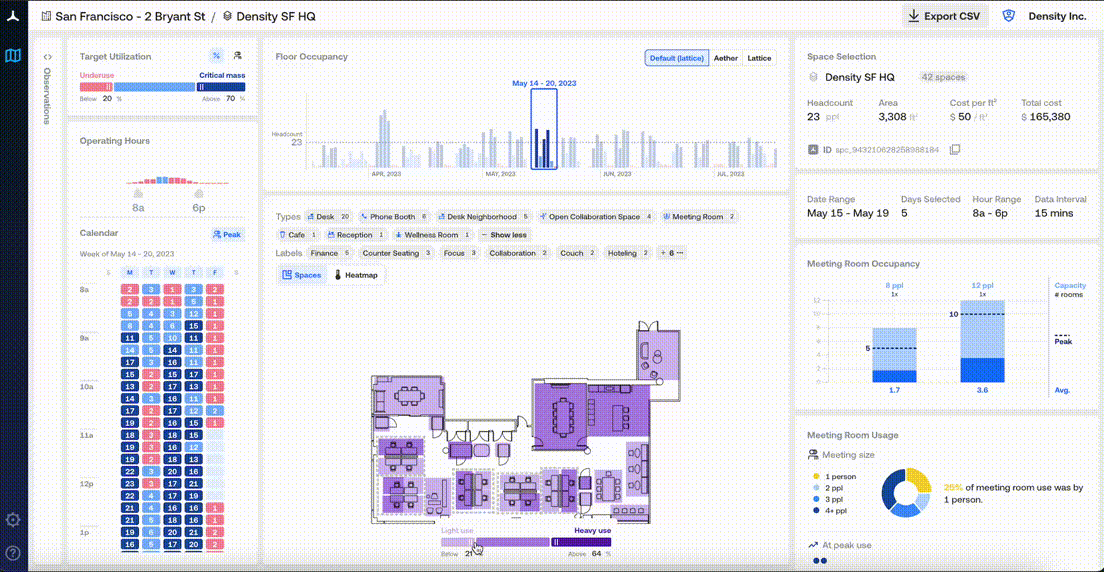Toggle Monday column in the calendar

pos(130,273)
